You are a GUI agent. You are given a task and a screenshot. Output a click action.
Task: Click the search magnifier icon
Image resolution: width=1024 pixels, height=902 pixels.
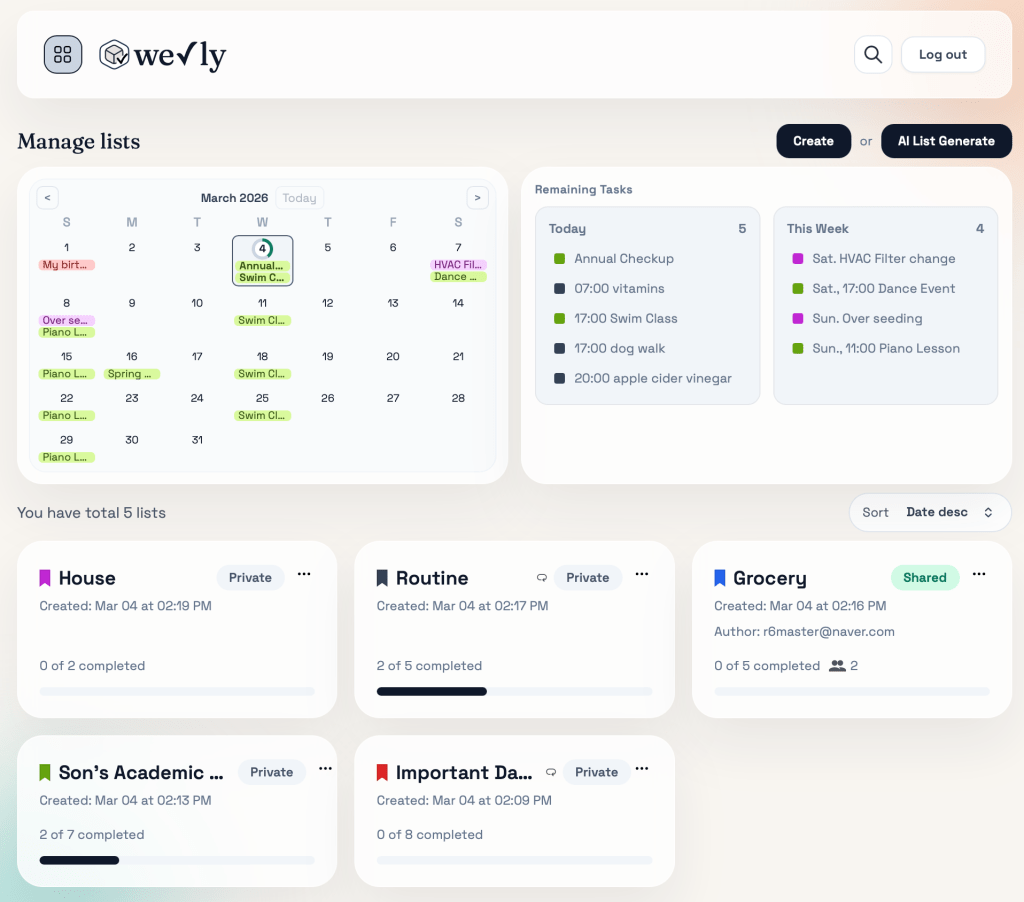pos(873,55)
